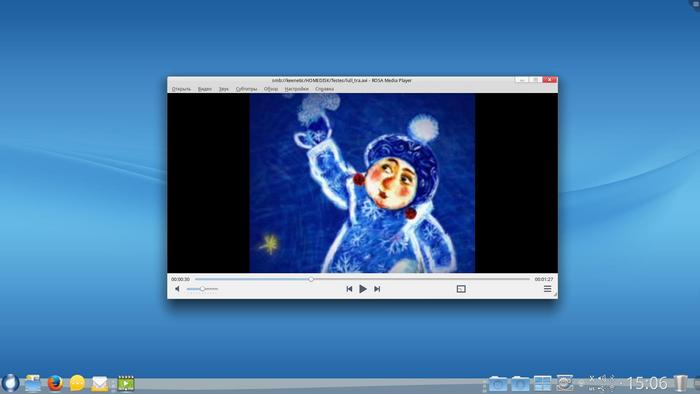Open the yellow chat messenger icon

(77, 383)
